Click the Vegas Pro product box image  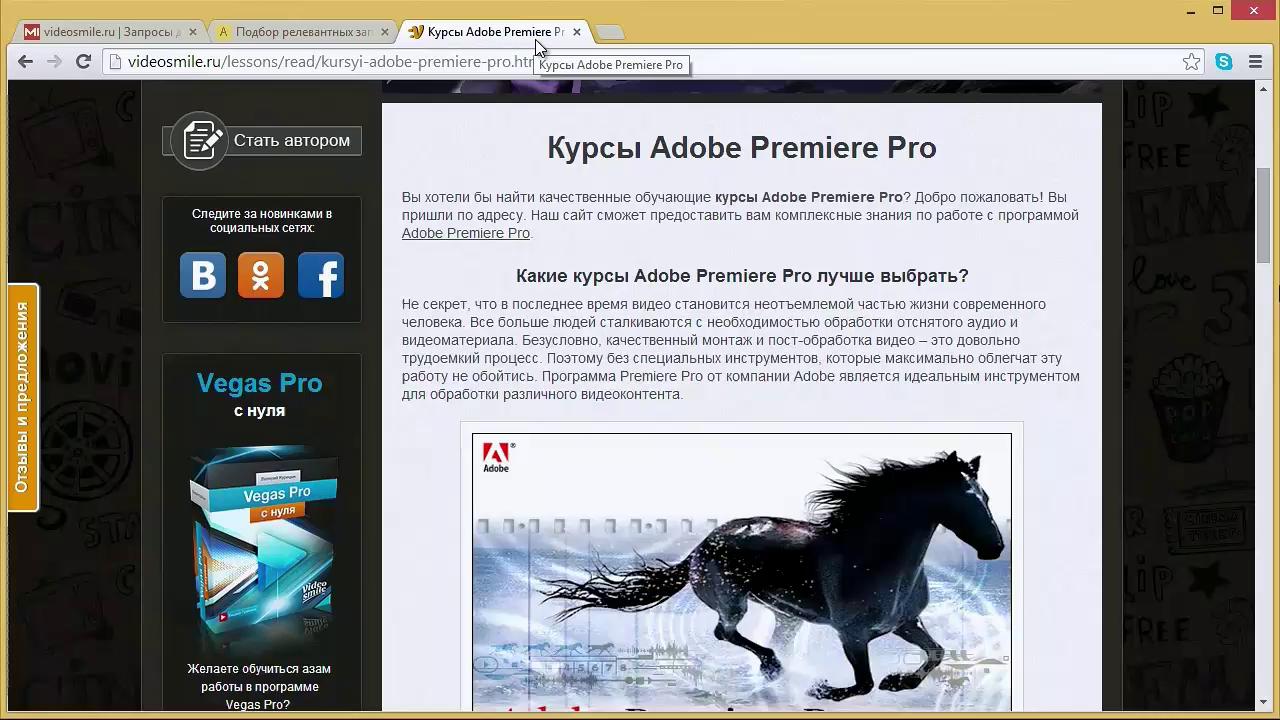262,545
